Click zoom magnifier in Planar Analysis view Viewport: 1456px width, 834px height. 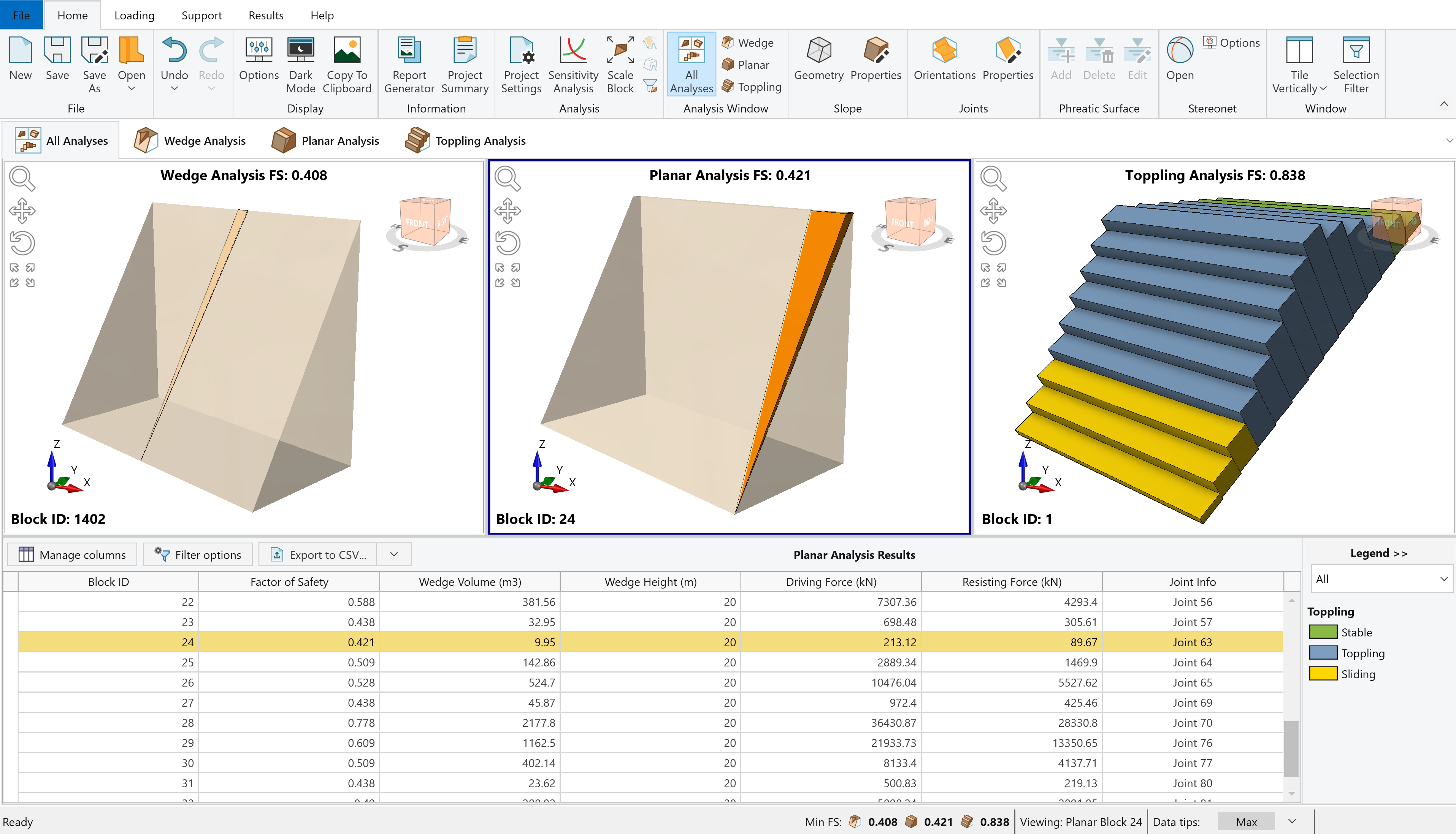tap(508, 179)
